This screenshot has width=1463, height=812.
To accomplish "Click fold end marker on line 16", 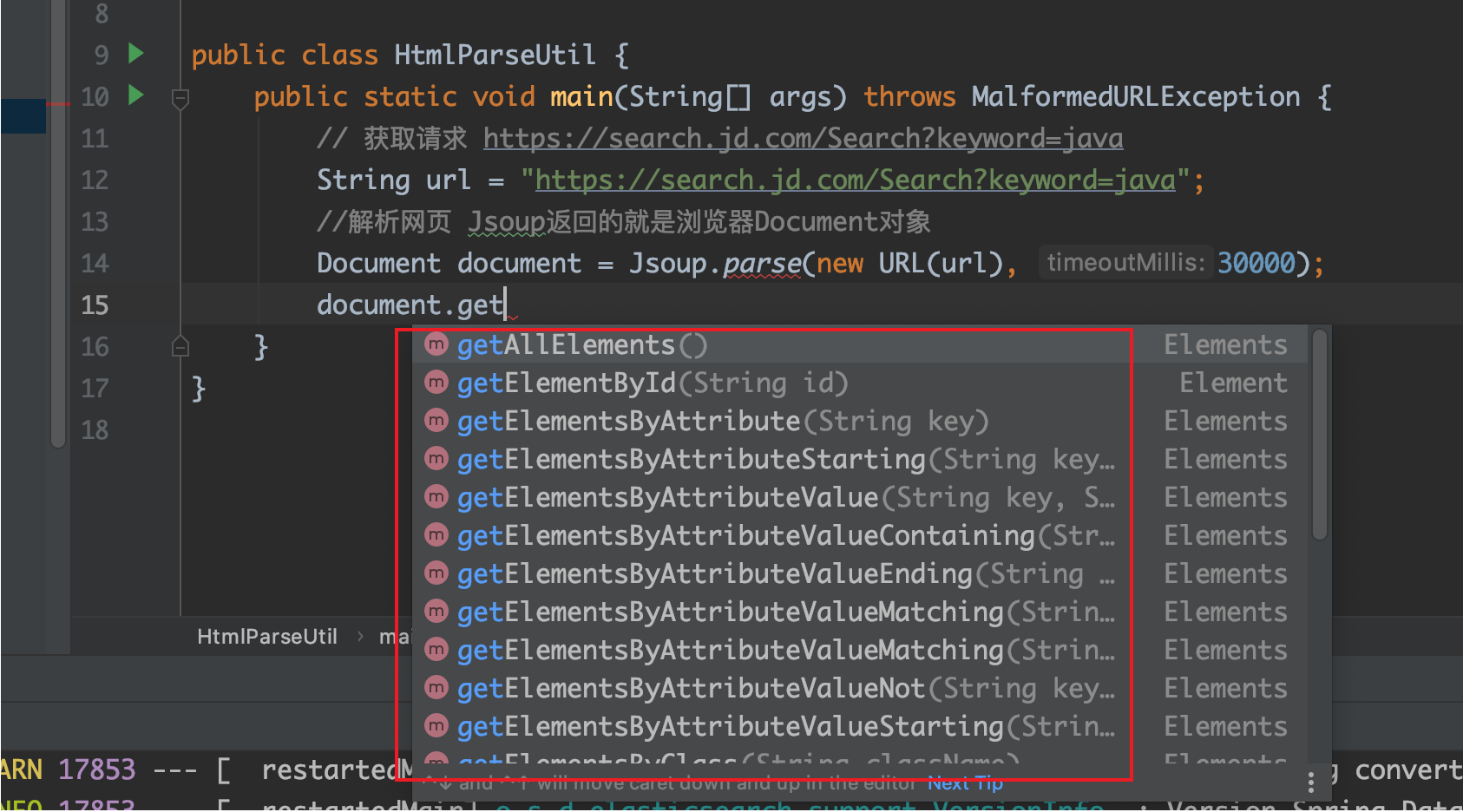I will 180,346.
